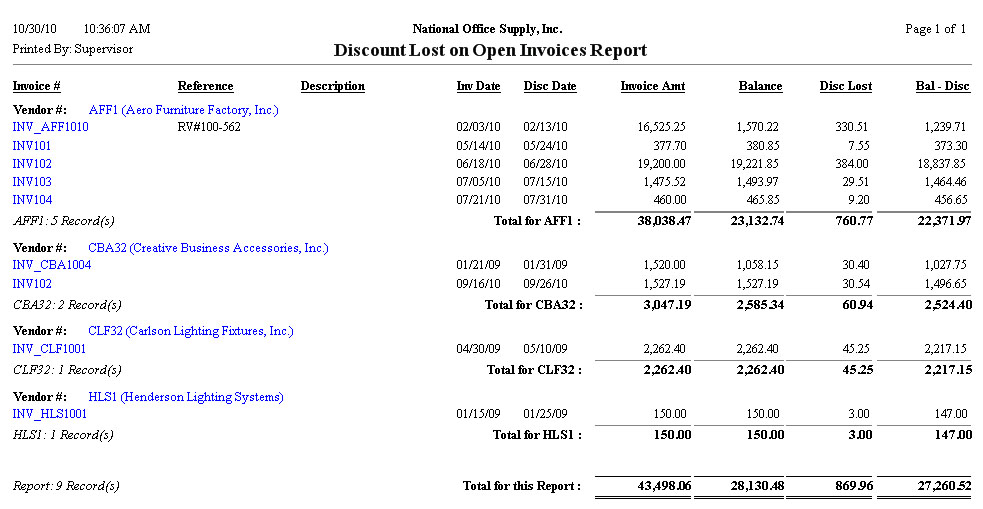Click INV102 under Creative Business Accessories vendor

[32, 283]
